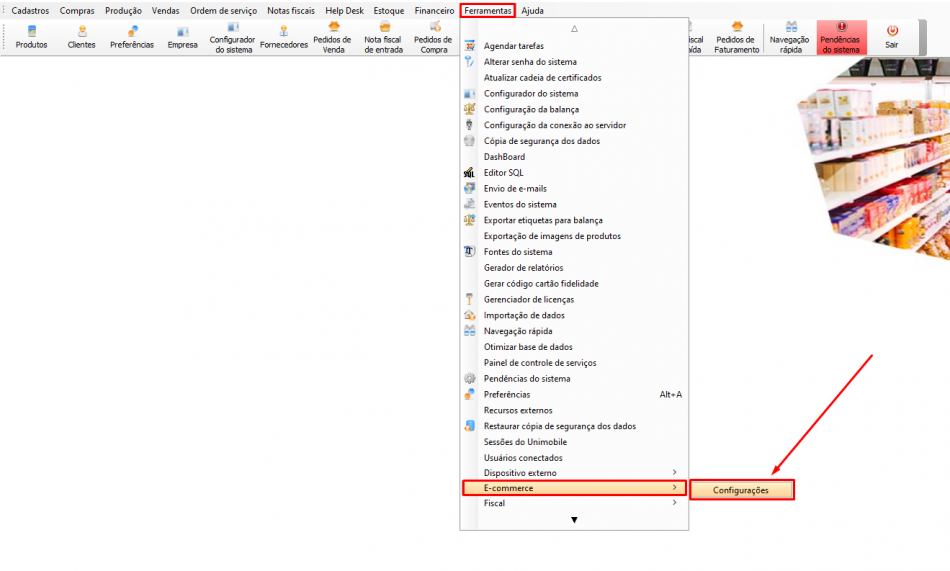Open Nota fiscal de entrada icon
The image size is (950, 571).
[x=383, y=37]
